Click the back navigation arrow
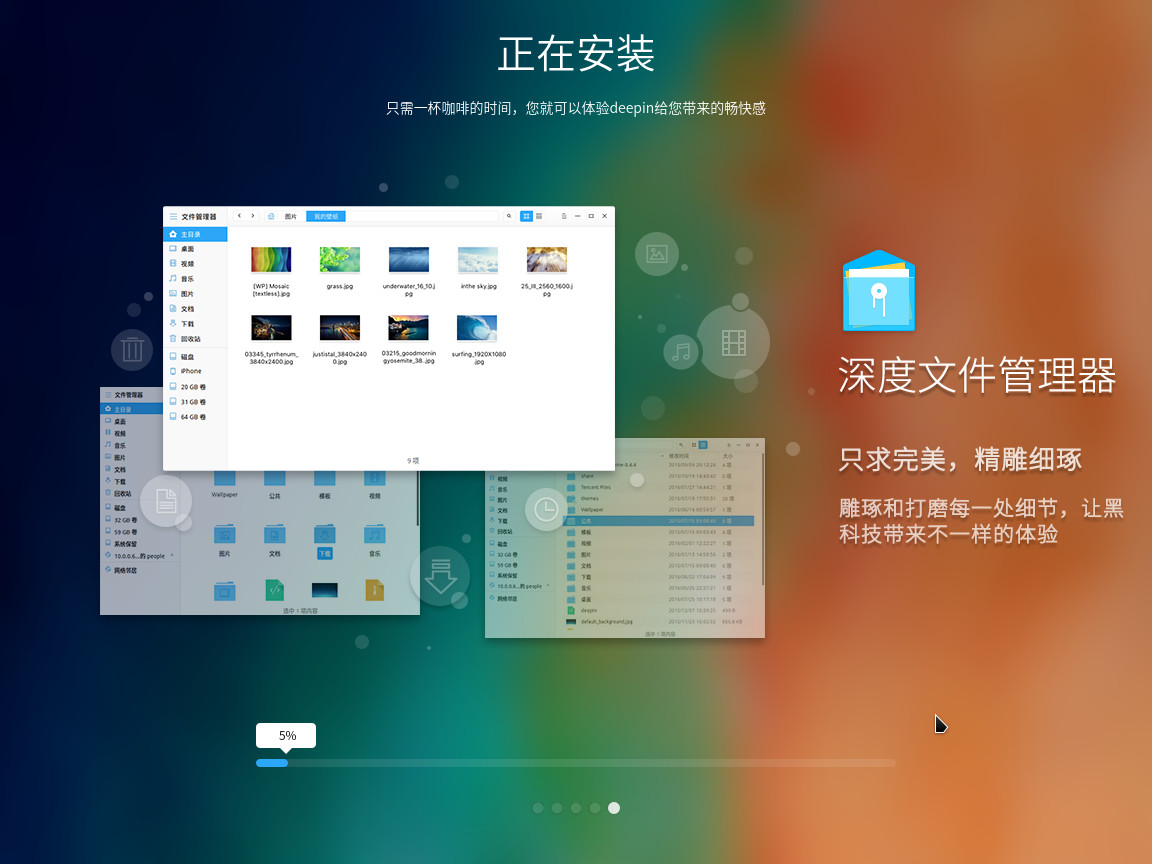Viewport: 1152px width, 864px height. 240,216
